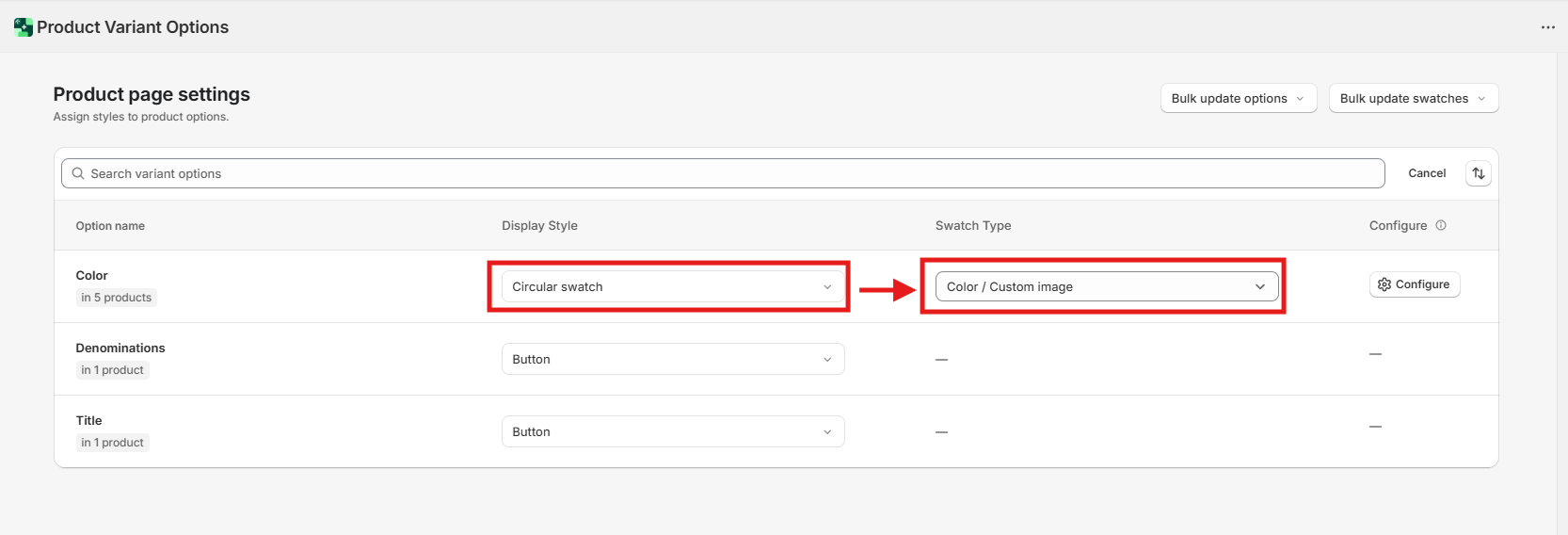Open the three-dot more actions menu
The height and width of the screenshot is (535, 1568).
[x=1547, y=27]
